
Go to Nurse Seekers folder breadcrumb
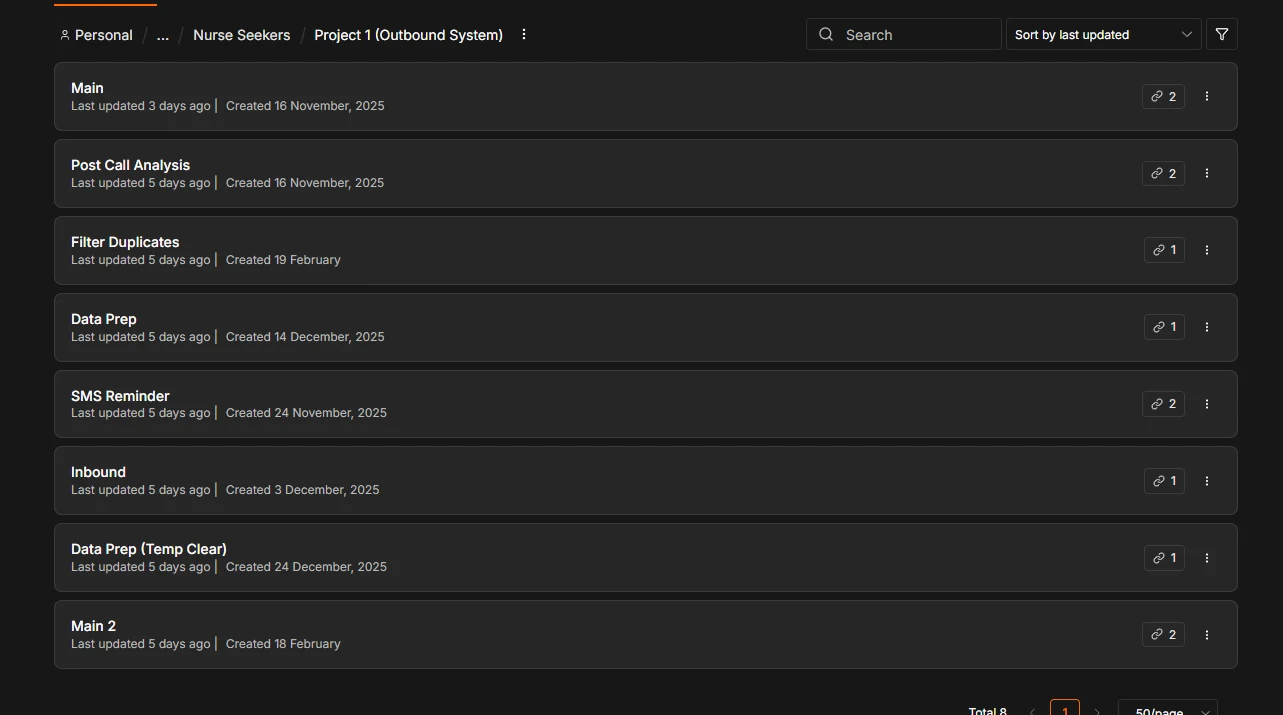coord(242,35)
